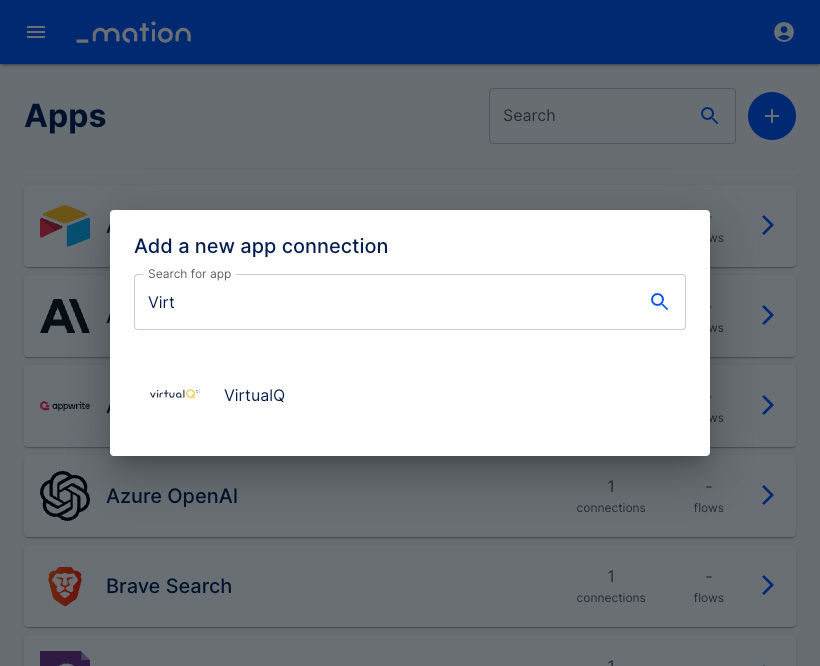Click the mation logo in header
The height and width of the screenshot is (666, 820).
pos(134,32)
